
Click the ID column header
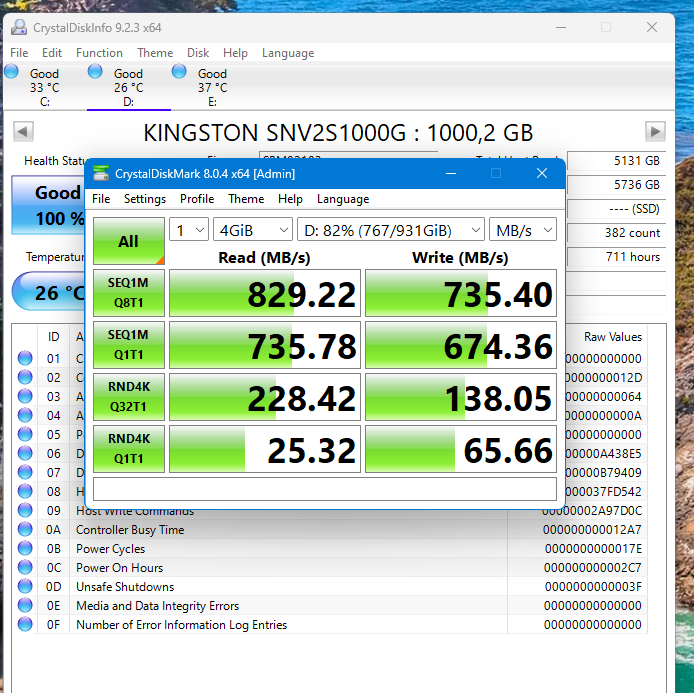tap(54, 337)
